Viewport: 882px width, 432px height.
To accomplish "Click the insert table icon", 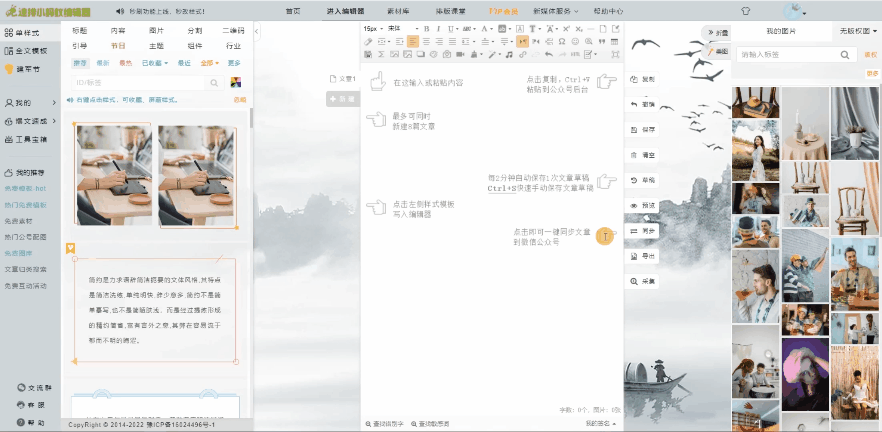I will 614,41.
